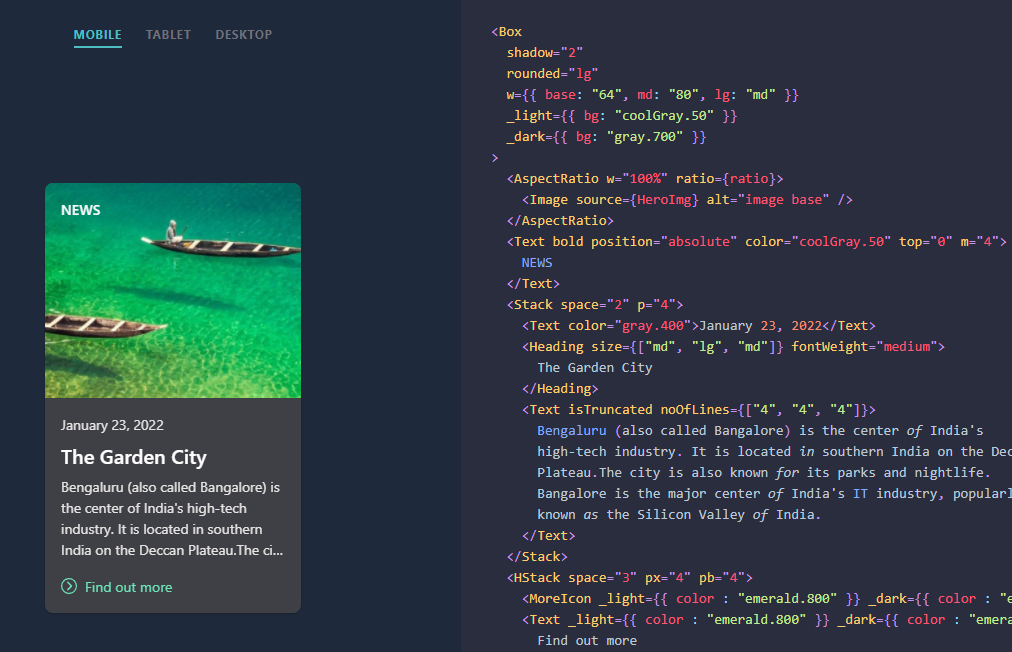This screenshot has width=1012, height=652.
Task: Click the circled arrow icon beside Find out more
Action: pos(69,586)
